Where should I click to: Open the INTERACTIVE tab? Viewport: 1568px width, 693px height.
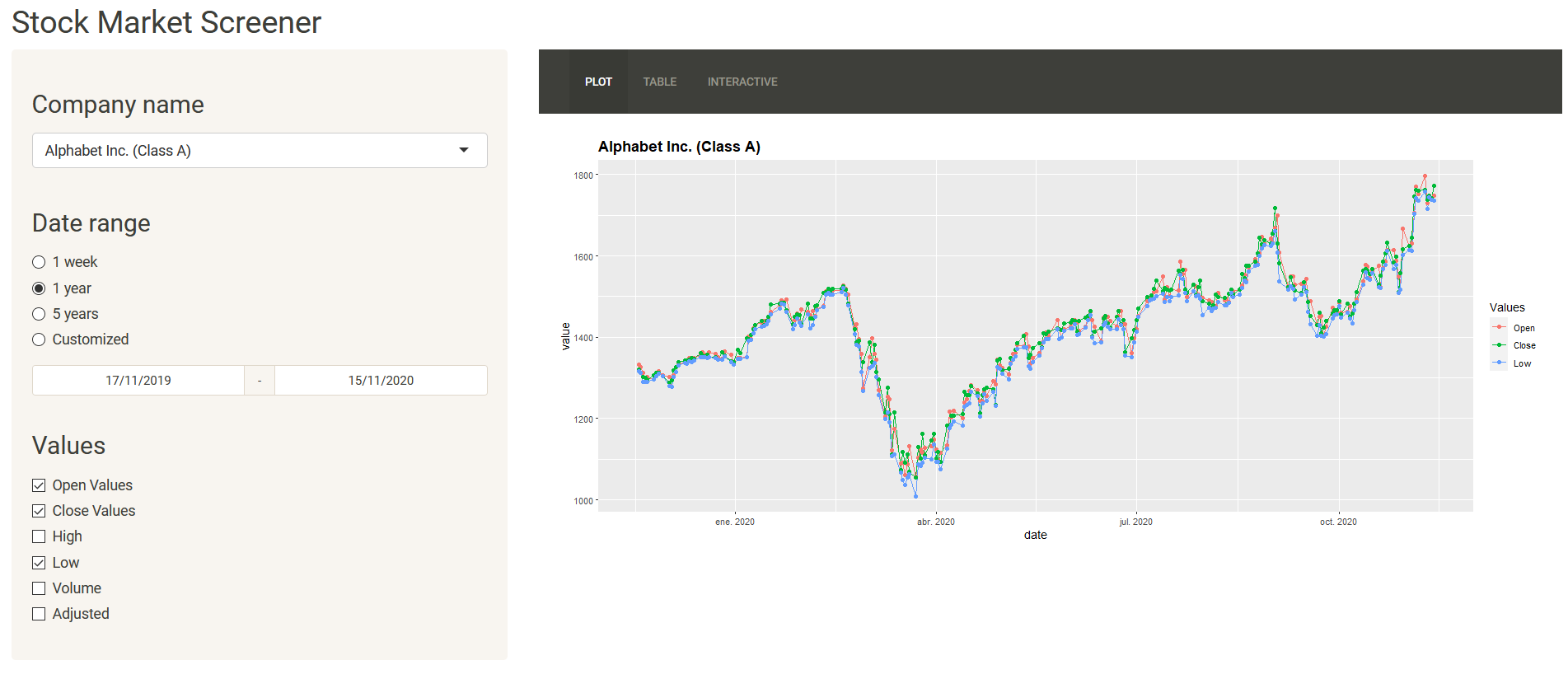tap(742, 82)
